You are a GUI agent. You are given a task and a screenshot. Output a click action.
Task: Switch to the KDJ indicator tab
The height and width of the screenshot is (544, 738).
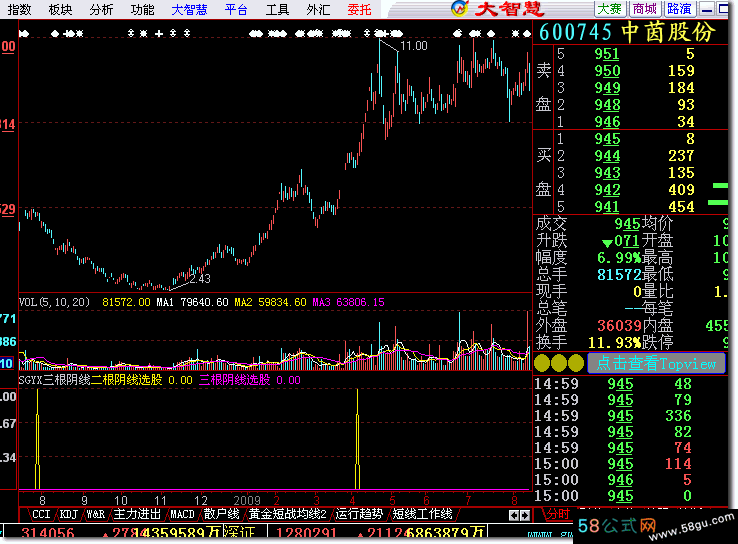(69, 514)
